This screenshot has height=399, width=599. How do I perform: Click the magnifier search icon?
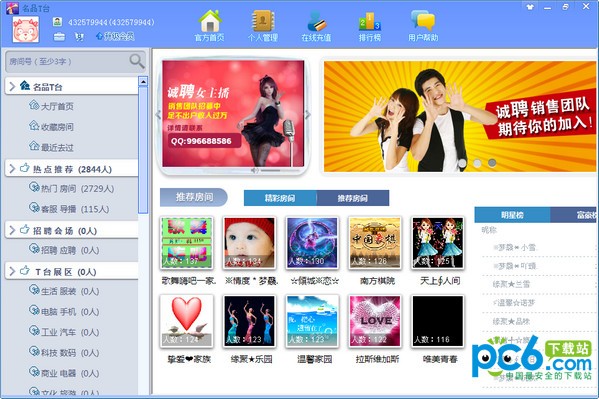137,61
